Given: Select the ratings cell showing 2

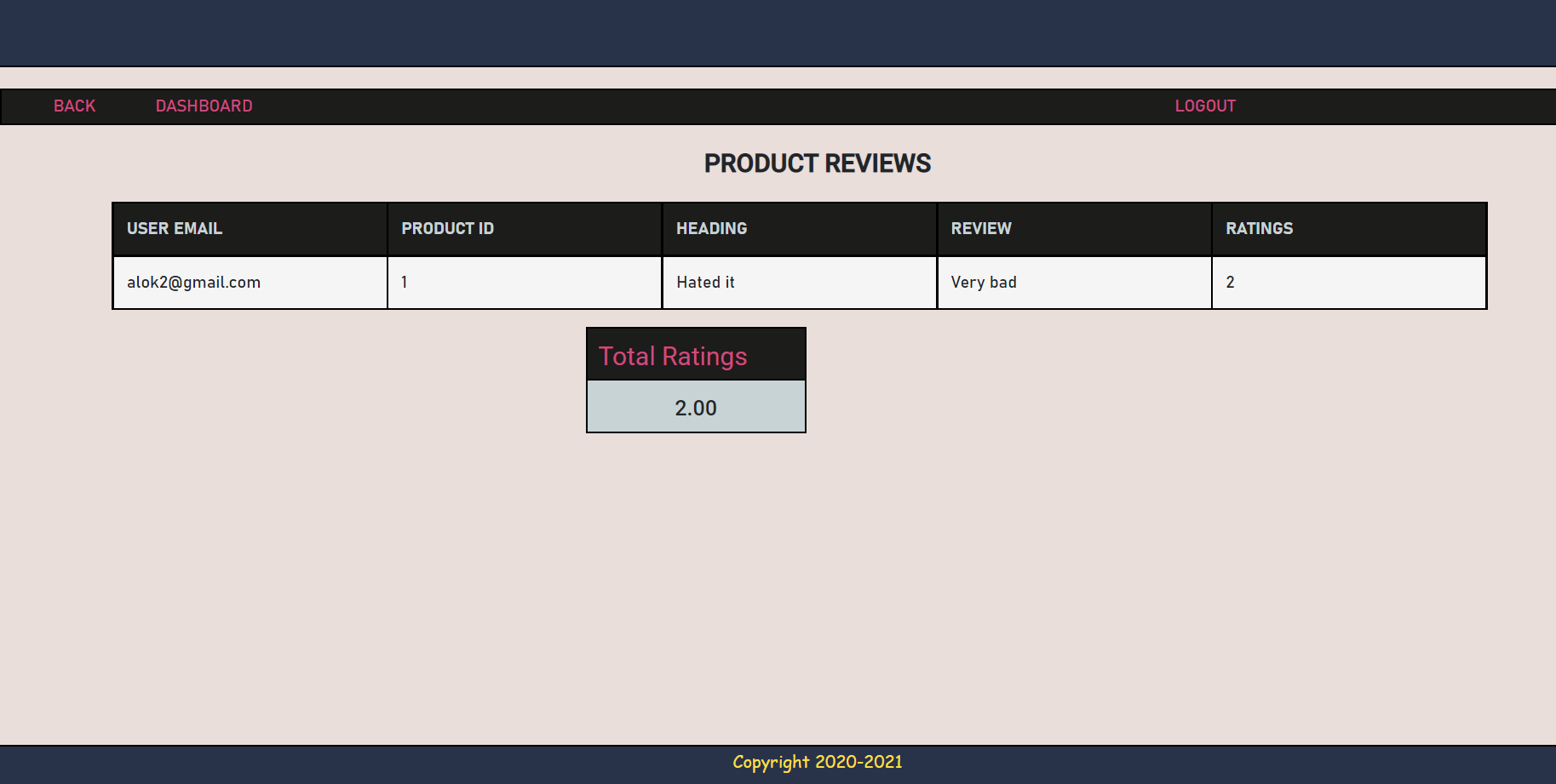Looking at the screenshot, I should (x=1349, y=283).
